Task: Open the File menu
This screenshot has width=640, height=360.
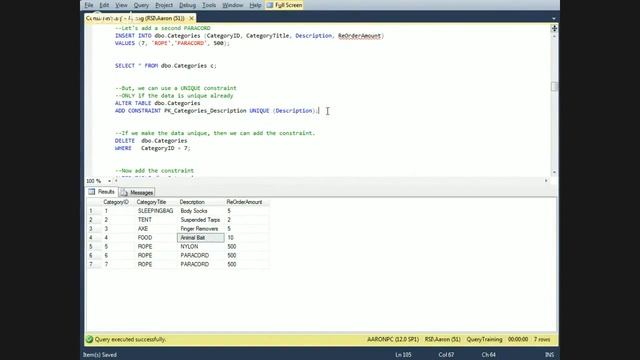Action: point(89,5)
